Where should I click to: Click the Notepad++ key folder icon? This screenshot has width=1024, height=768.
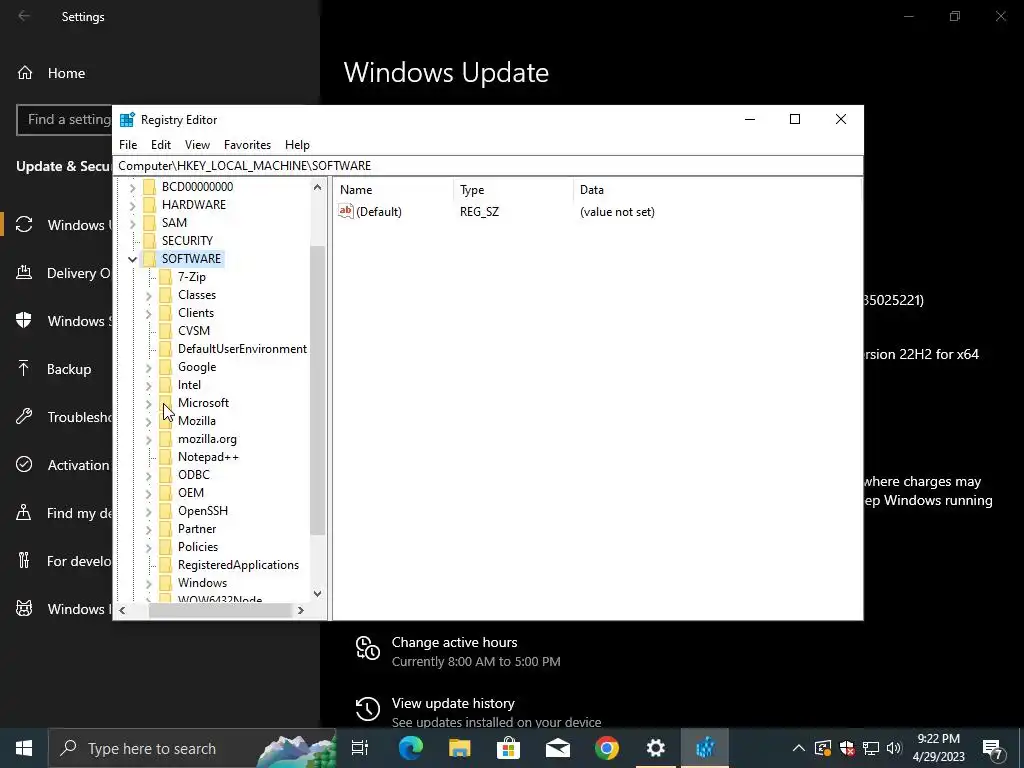(166, 457)
